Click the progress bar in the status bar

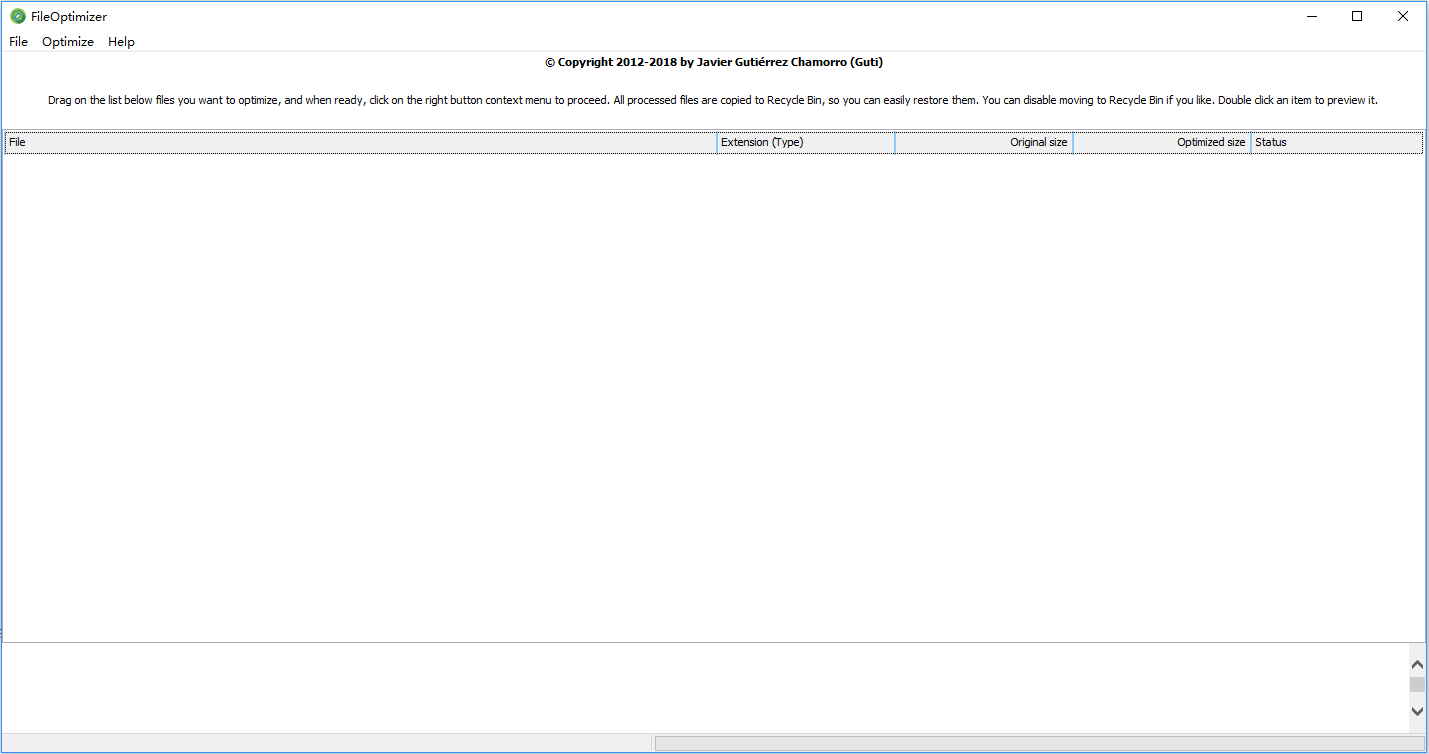click(x=1040, y=743)
